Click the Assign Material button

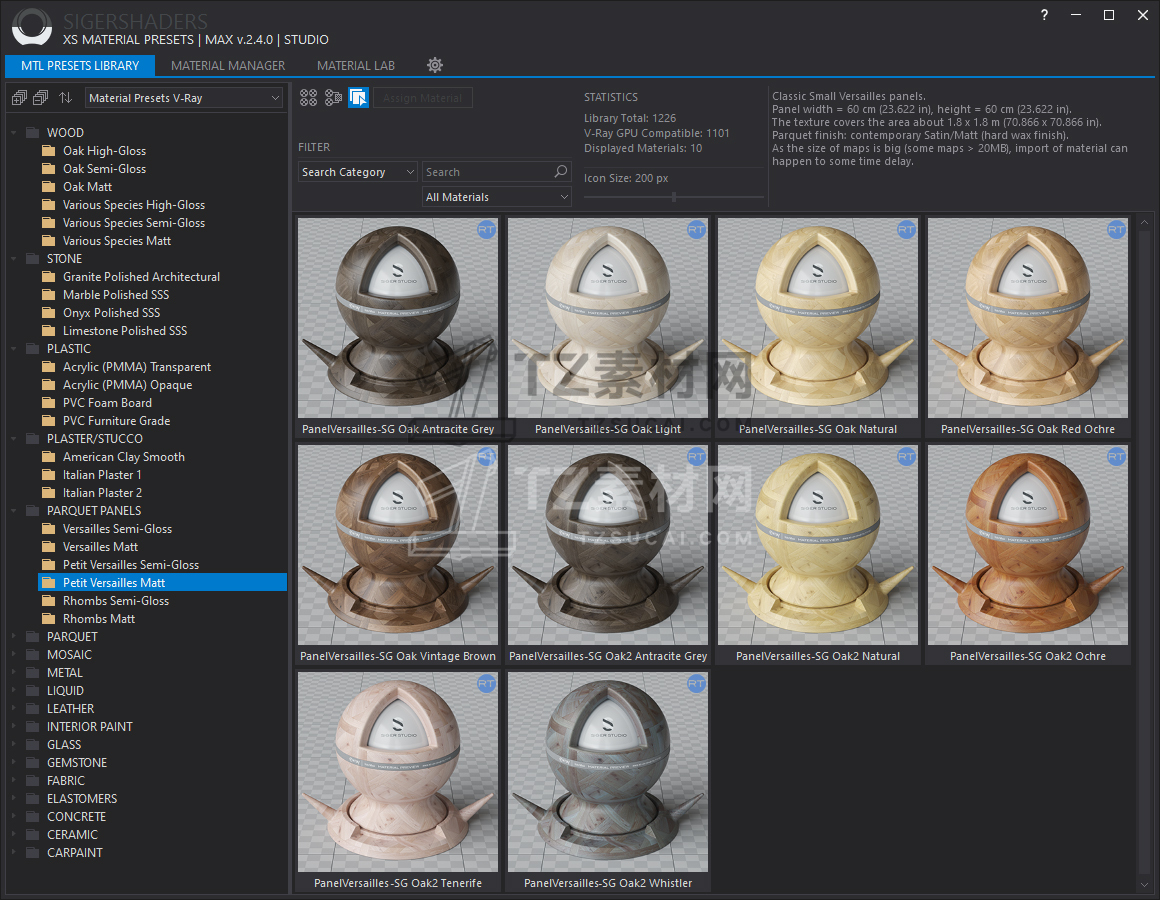click(x=422, y=98)
